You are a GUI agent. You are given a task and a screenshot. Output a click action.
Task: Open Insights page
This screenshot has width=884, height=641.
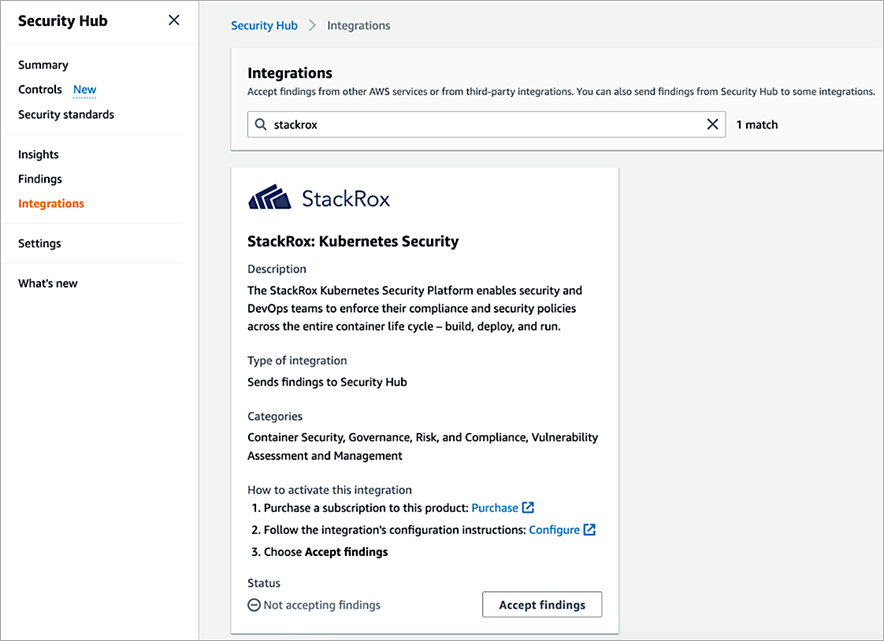coord(38,154)
